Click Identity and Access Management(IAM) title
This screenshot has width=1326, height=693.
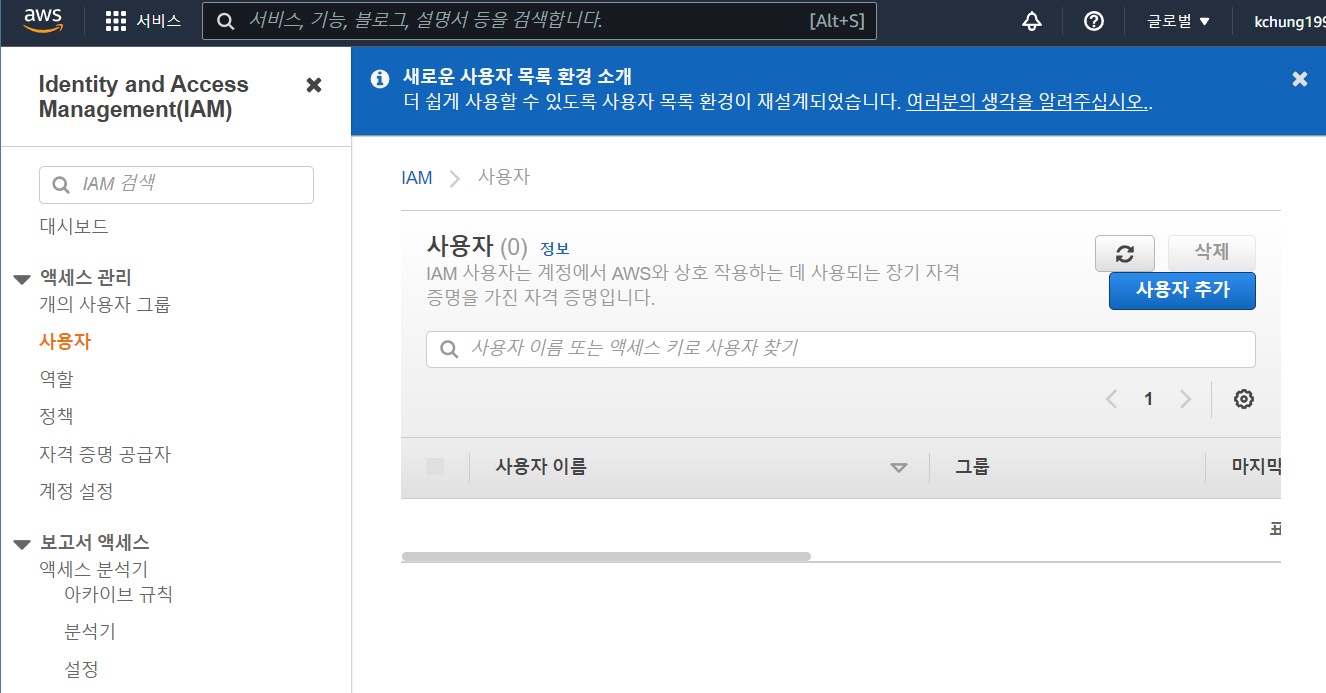click(x=144, y=97)
